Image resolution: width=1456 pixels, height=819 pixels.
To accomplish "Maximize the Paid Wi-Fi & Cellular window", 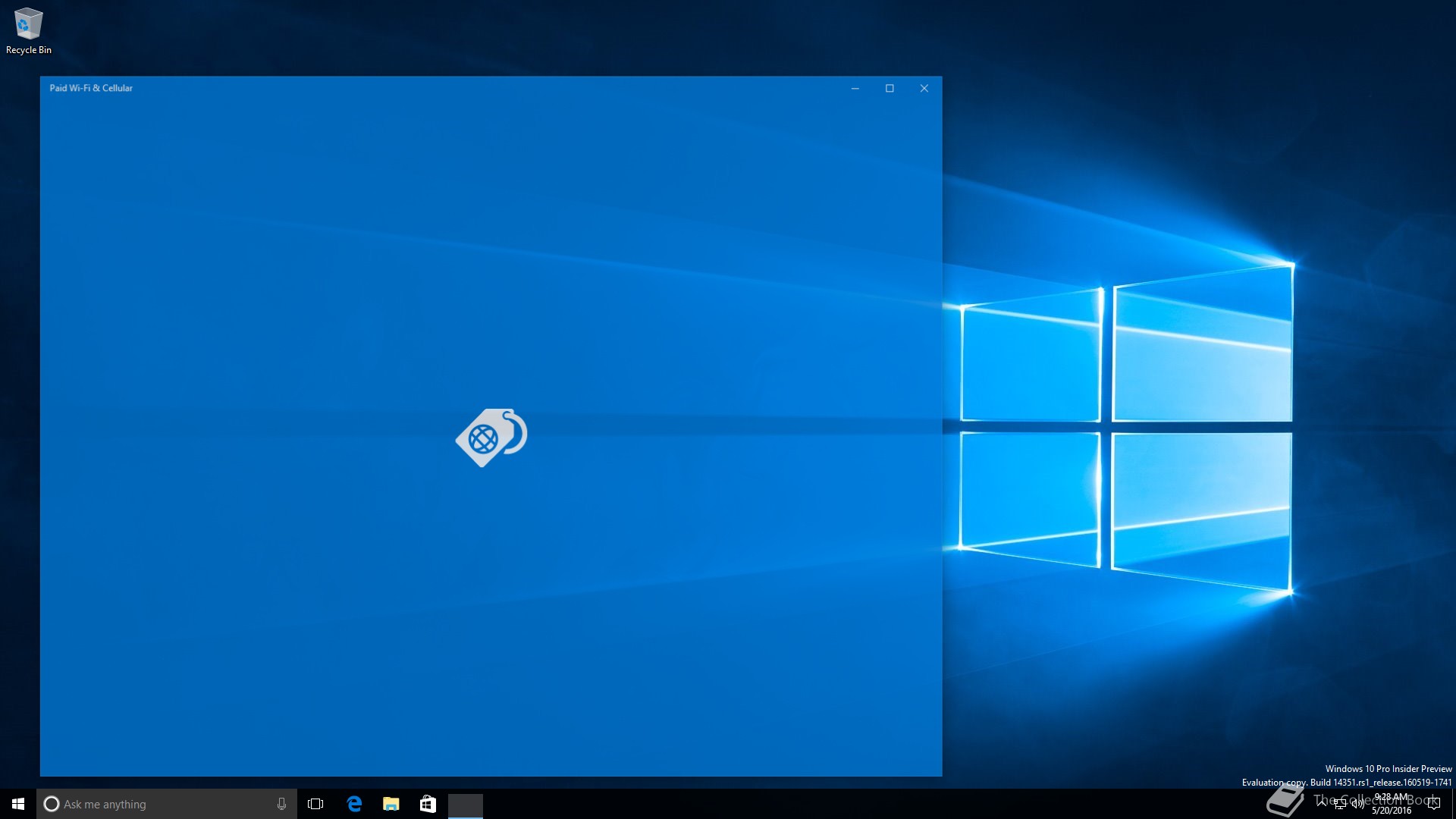I will 890,88.
